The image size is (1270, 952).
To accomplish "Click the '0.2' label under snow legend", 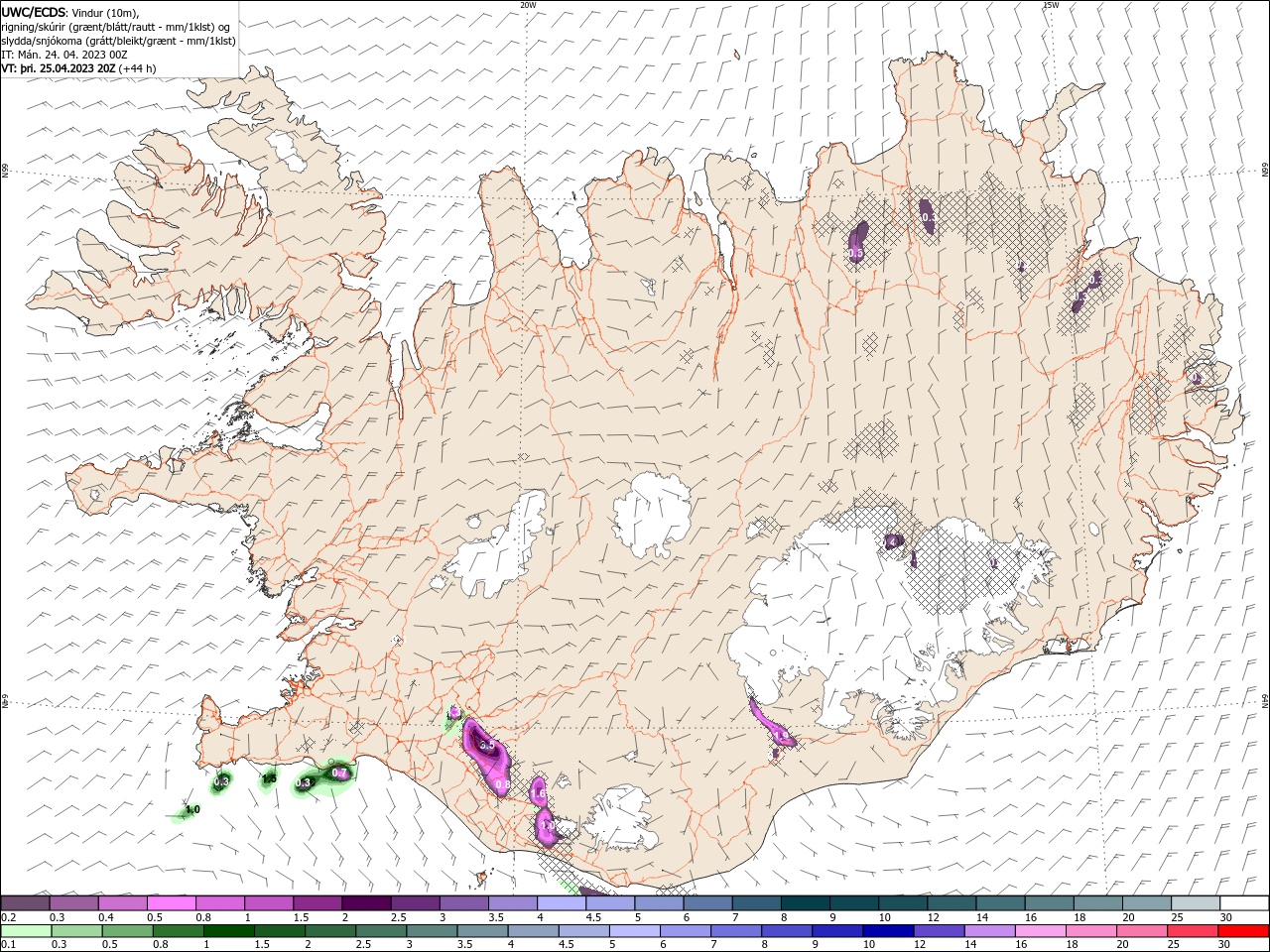I will coord(9,917).
